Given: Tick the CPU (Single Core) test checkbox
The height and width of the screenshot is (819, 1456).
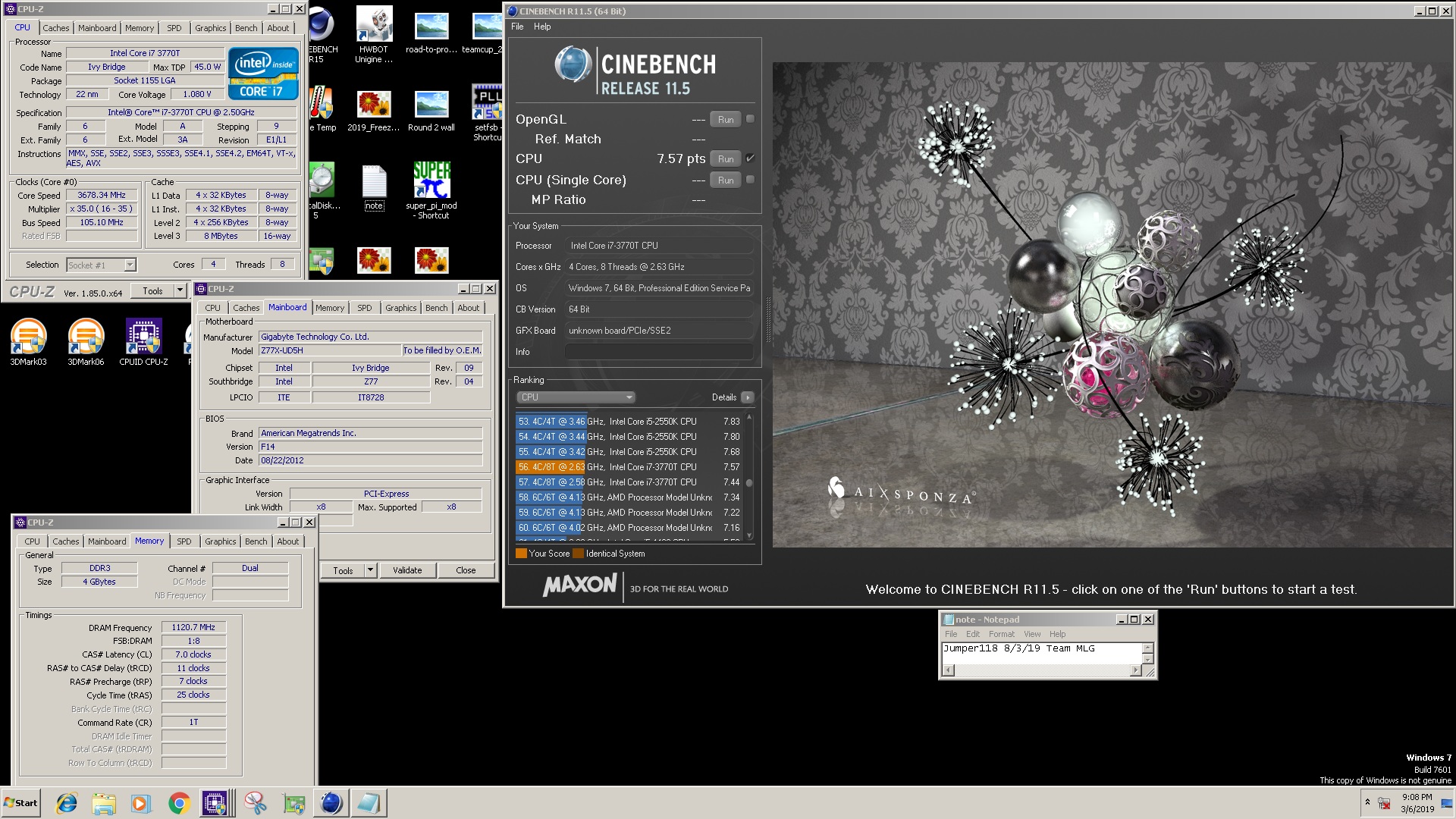Looking at the screenshot, I should [x=750, y=180].
